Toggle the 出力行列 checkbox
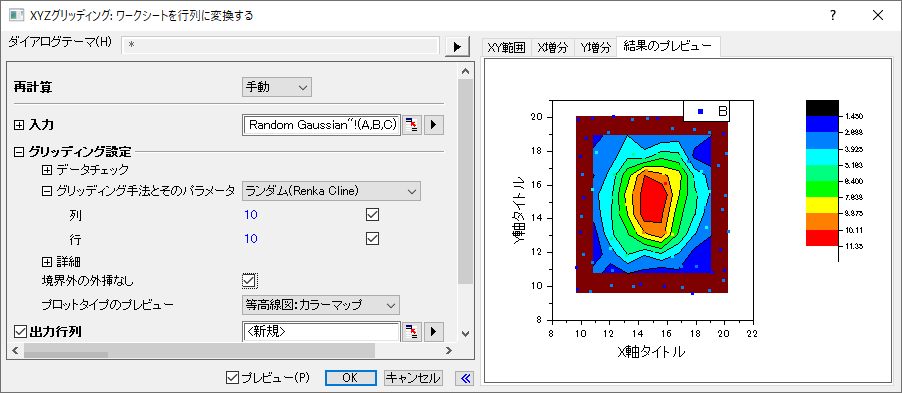Screen dimensions: 902x393 coord(20,331)
